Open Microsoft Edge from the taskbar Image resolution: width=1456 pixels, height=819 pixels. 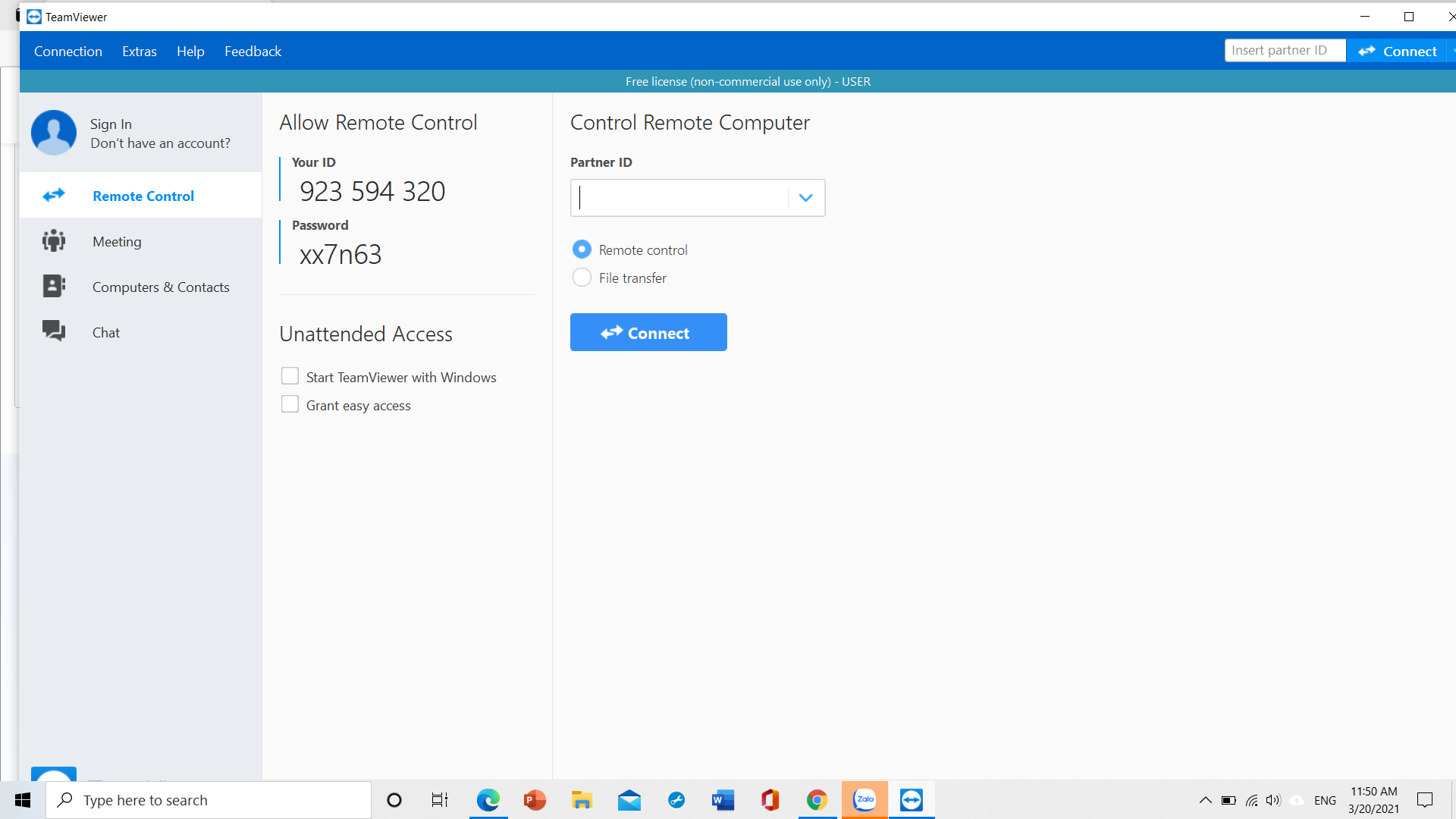[x=488, y=800]
